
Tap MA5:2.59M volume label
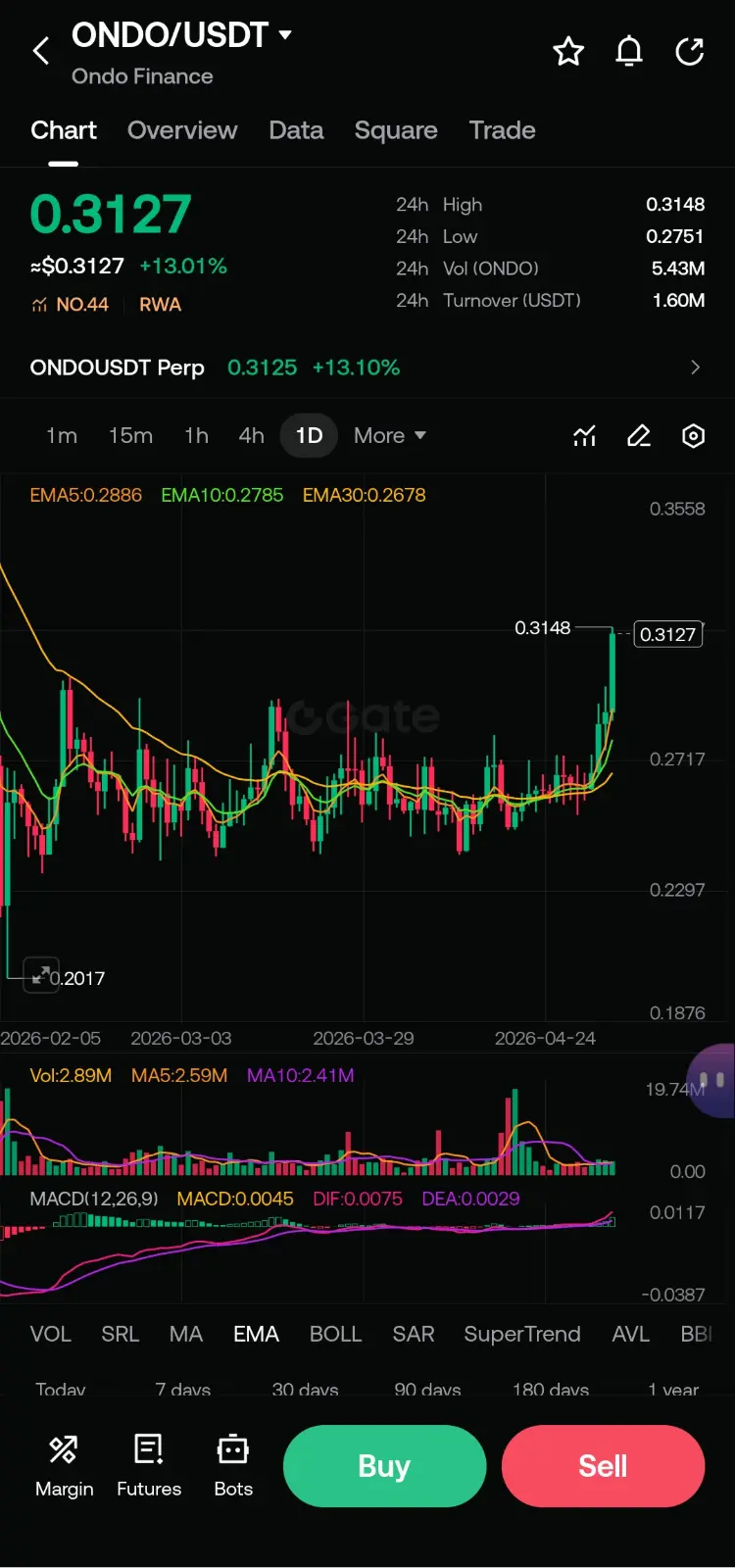tap(179, 1075)
